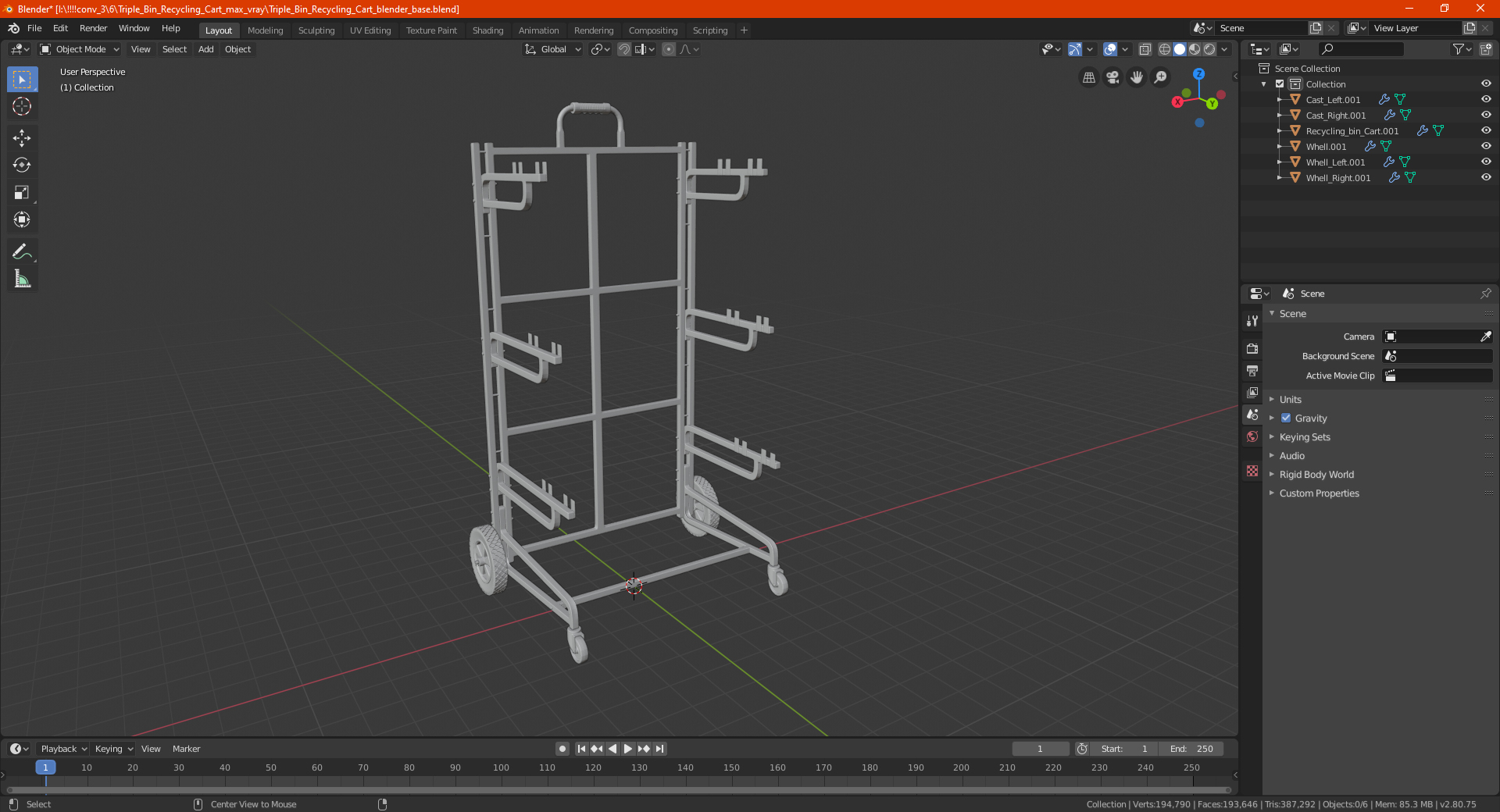Switch to material preview shading
This screenshot has height=812, width=1500.
pyautogui.click(x=1195, y=49)
